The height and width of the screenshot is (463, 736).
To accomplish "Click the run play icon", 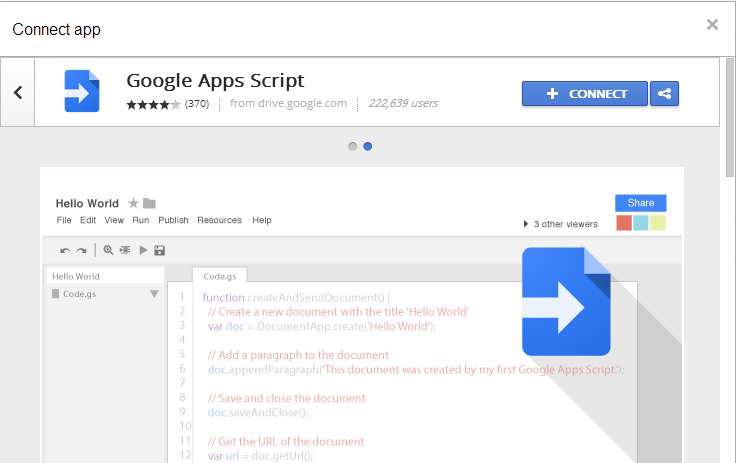I will pos(143,250).
